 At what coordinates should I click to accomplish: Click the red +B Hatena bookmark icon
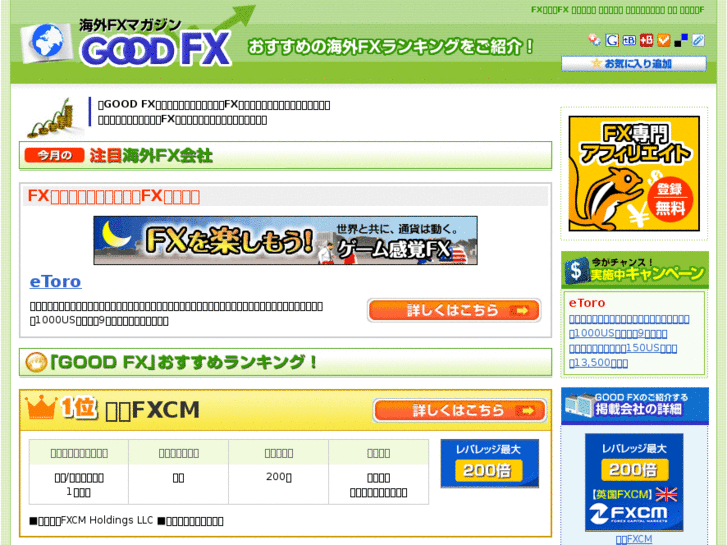tap(646, 40)
